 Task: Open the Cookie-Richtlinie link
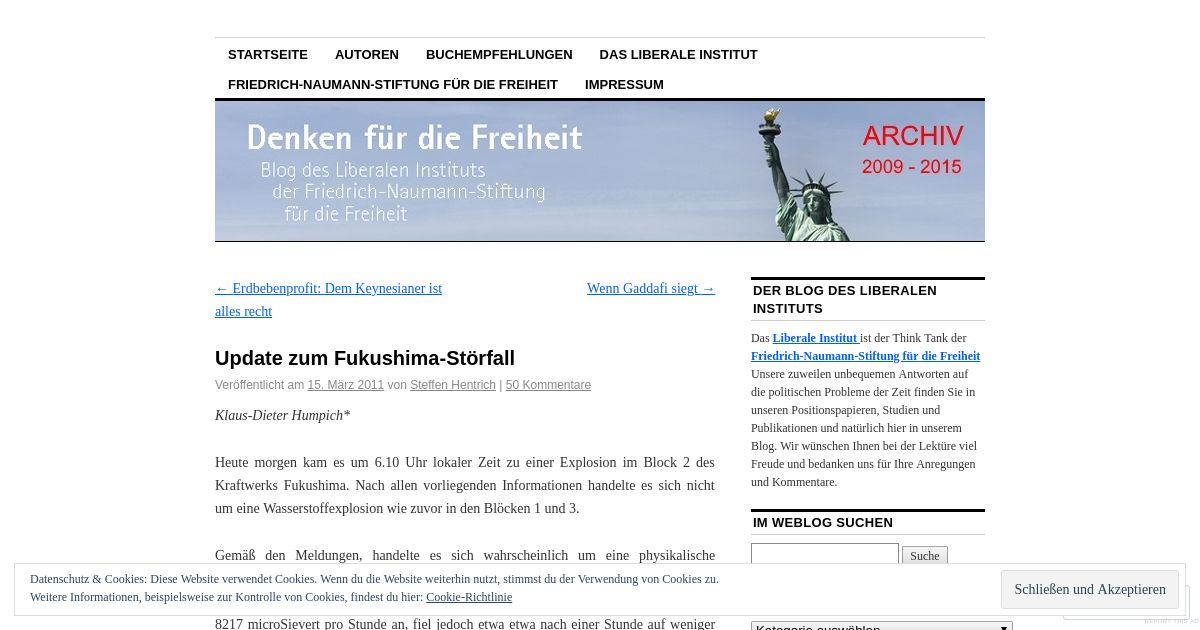coord(469,597)
